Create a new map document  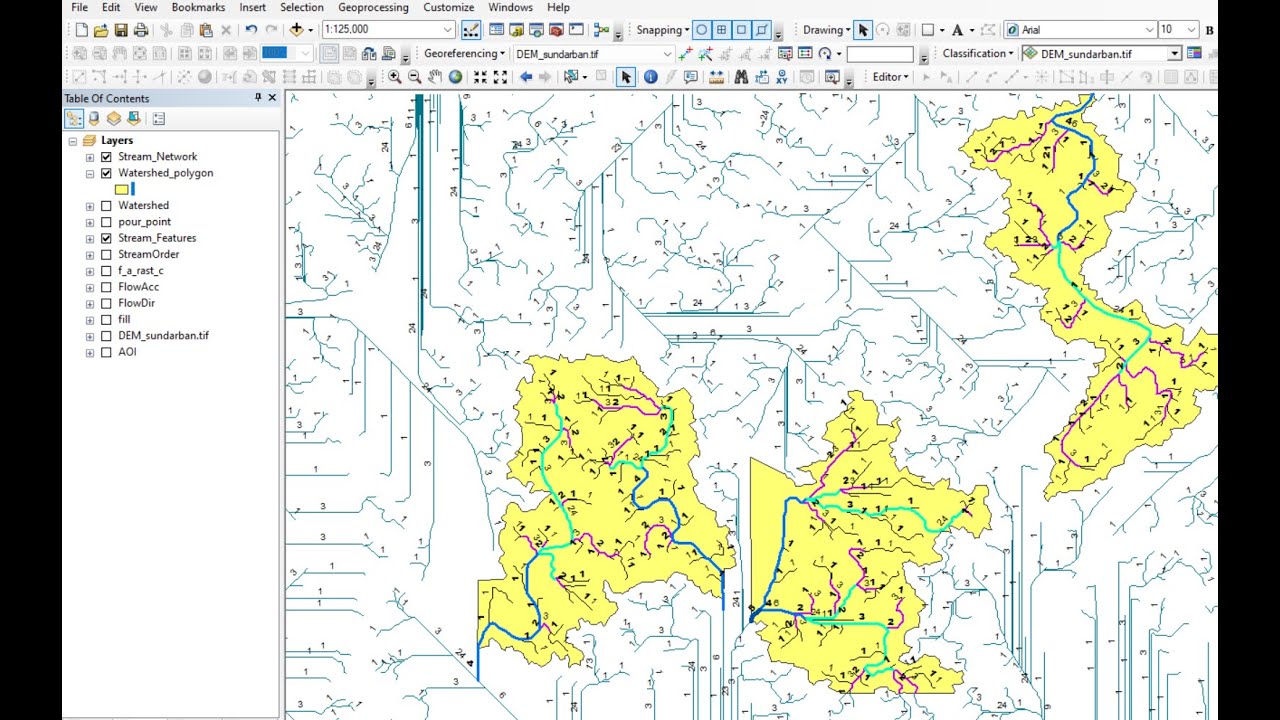[81, 30]
